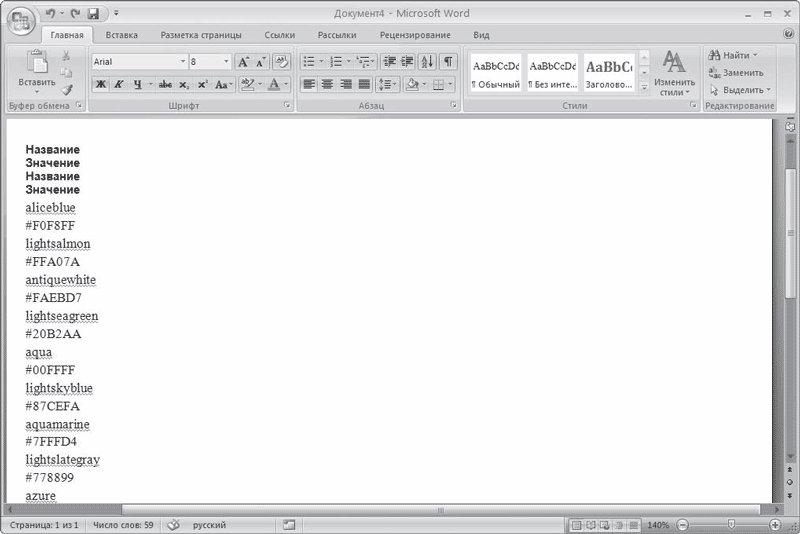Apply the Обычный style

coord(495,73)
